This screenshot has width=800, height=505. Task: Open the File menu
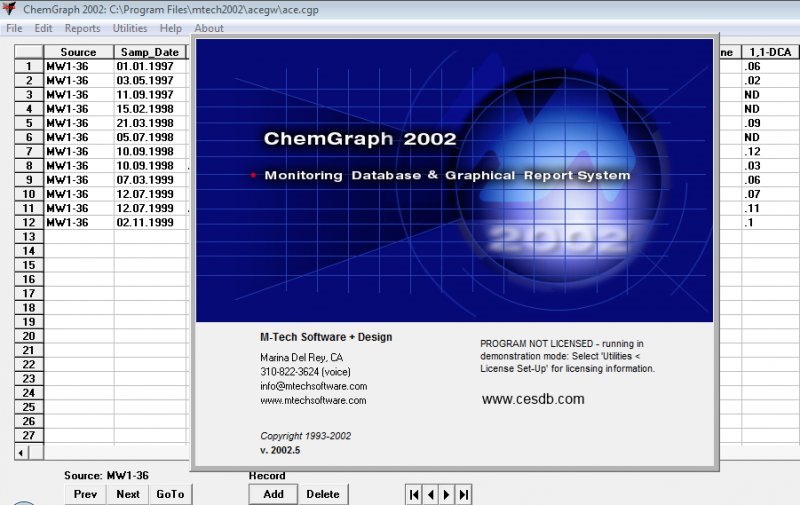[14, 28]
